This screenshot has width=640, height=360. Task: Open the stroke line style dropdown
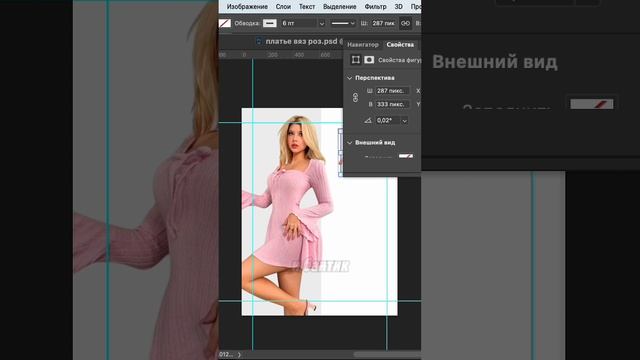click(342, 23)
